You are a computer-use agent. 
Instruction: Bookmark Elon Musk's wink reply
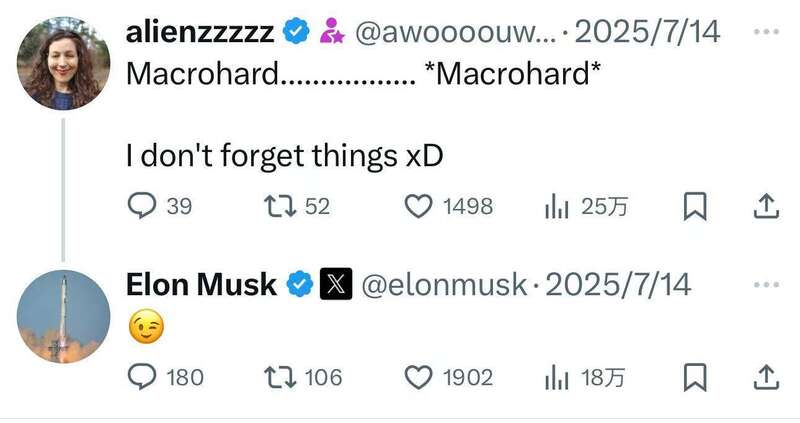coord(695,377)
